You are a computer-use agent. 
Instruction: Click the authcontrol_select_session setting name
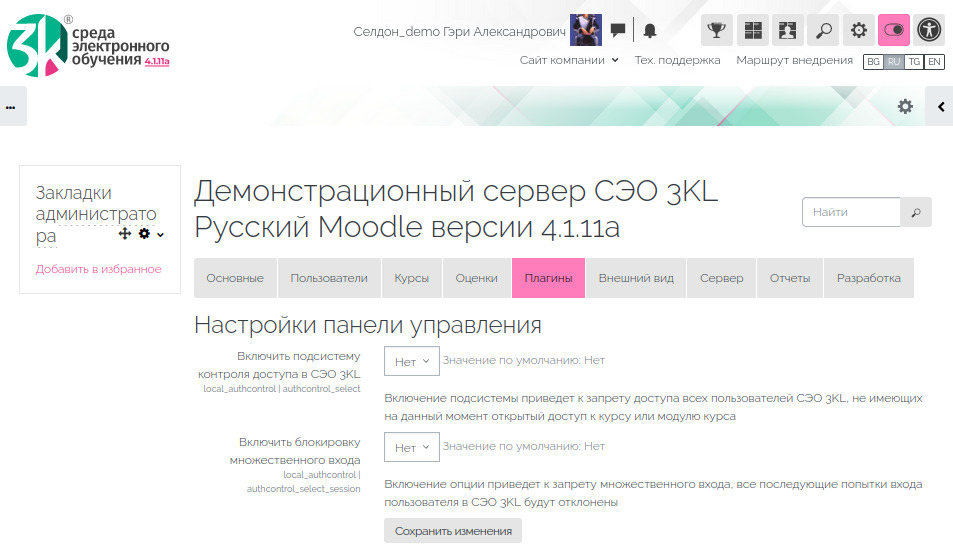point(303,489)
